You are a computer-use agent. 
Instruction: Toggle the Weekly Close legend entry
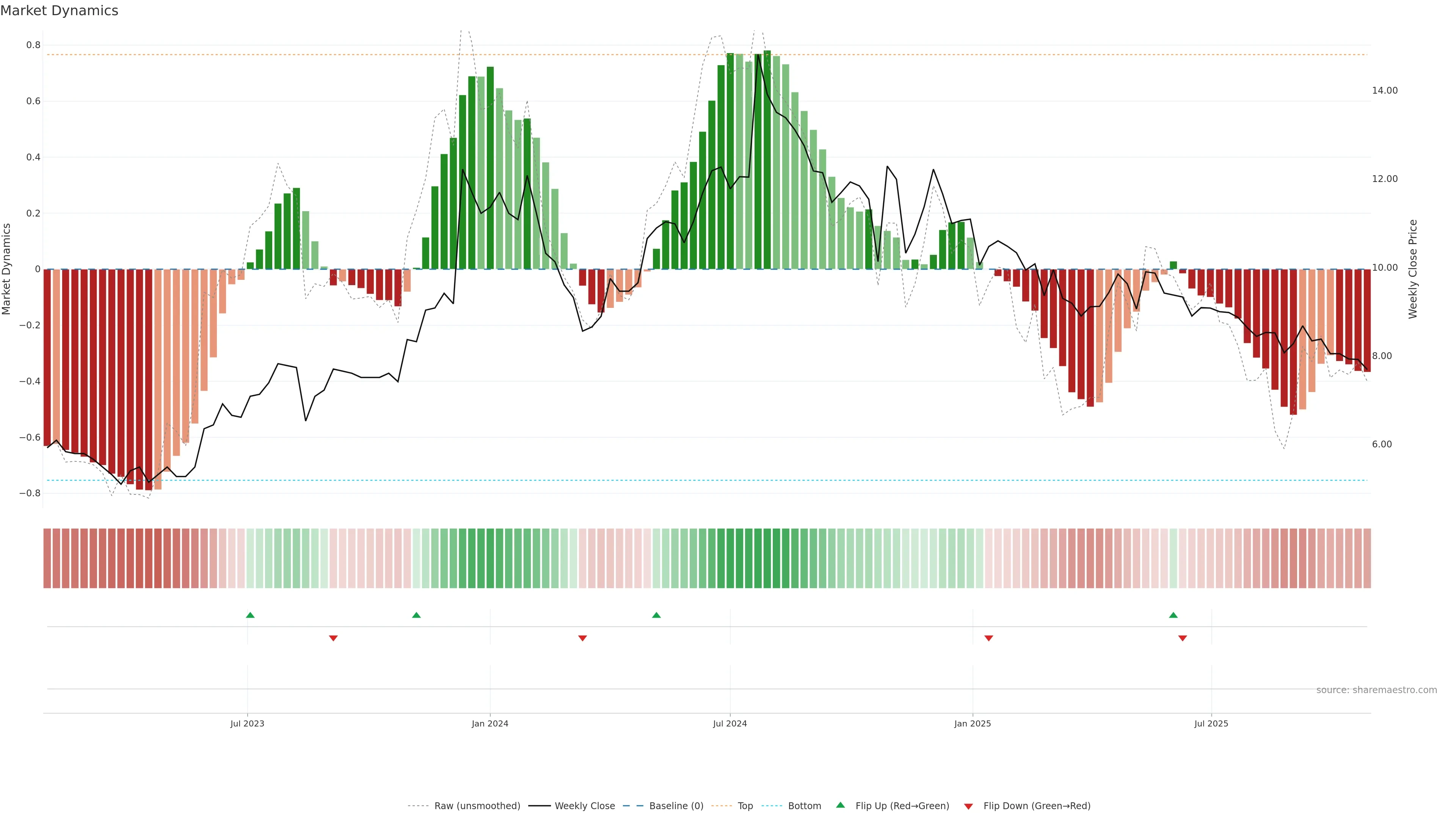(584, 806)
